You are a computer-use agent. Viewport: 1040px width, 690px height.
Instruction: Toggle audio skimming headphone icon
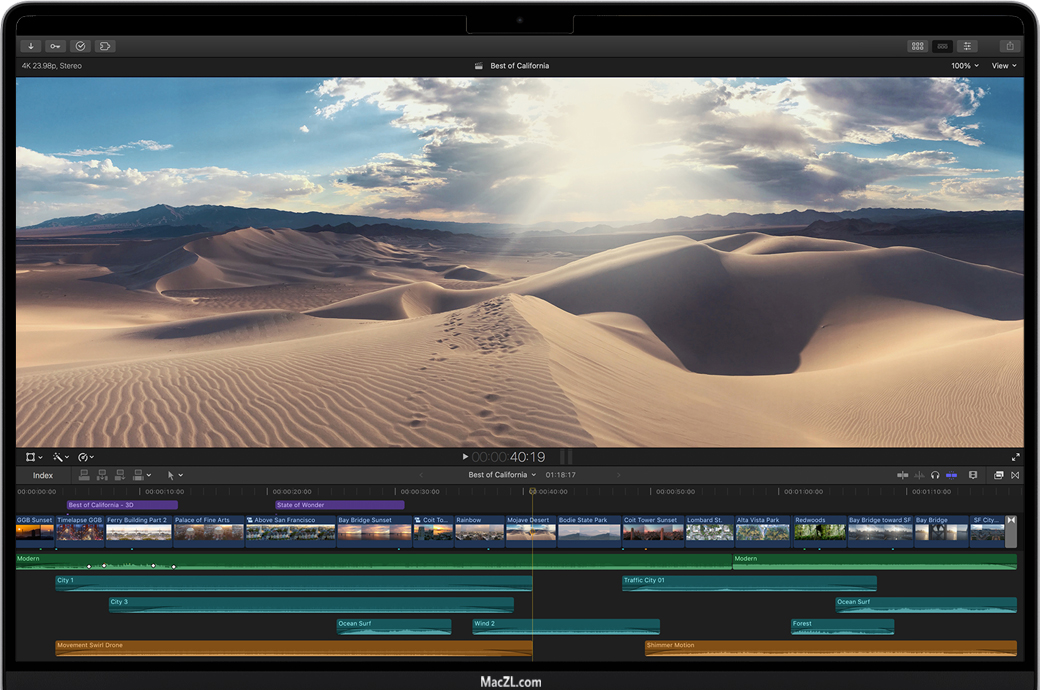pyautogui.click(x=935, y=475)
